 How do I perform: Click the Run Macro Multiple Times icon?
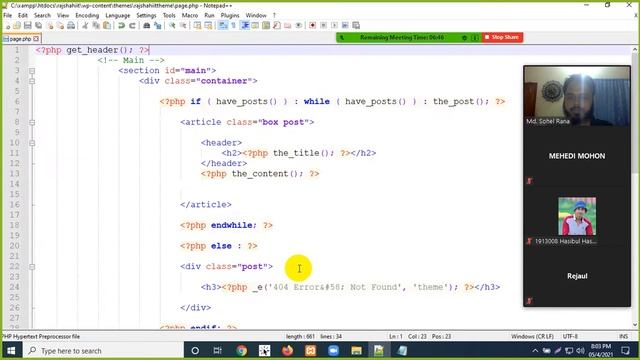(x=345, y=26)
